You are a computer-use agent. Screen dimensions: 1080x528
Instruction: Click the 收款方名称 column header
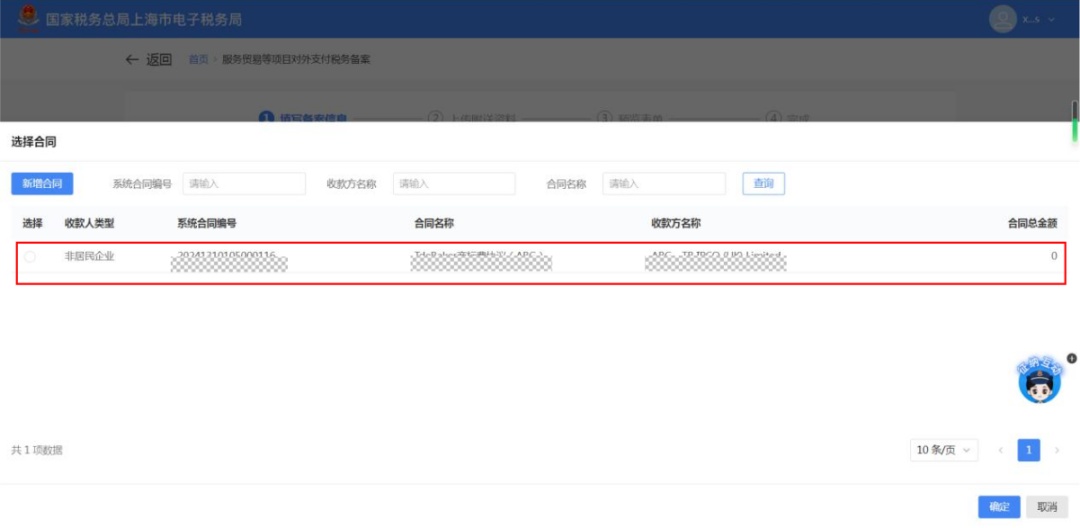click(676, 224)
